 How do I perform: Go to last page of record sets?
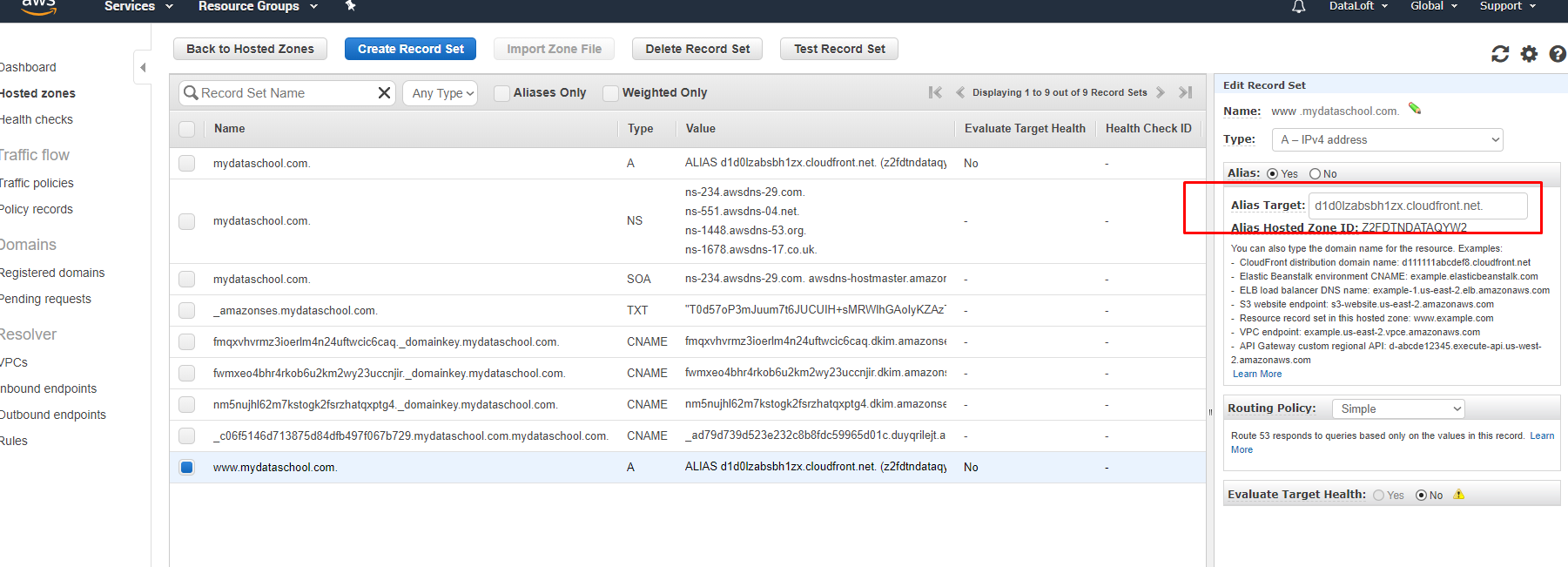coord(1185,92)
